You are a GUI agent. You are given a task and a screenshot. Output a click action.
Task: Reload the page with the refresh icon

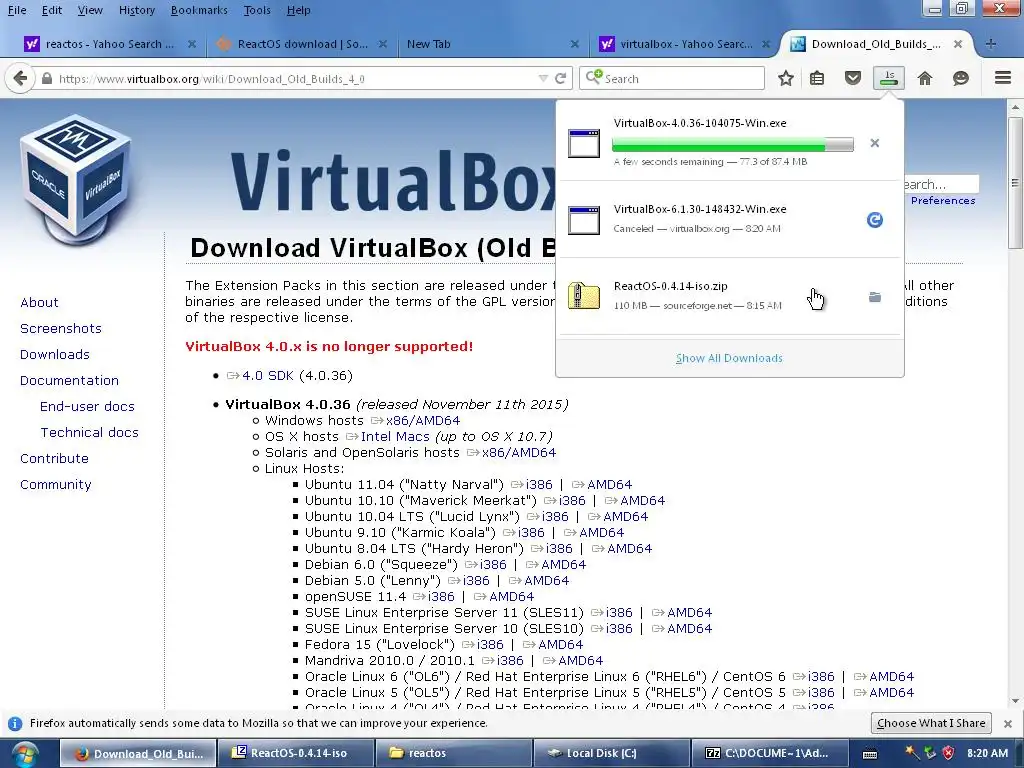pos(560,78)
